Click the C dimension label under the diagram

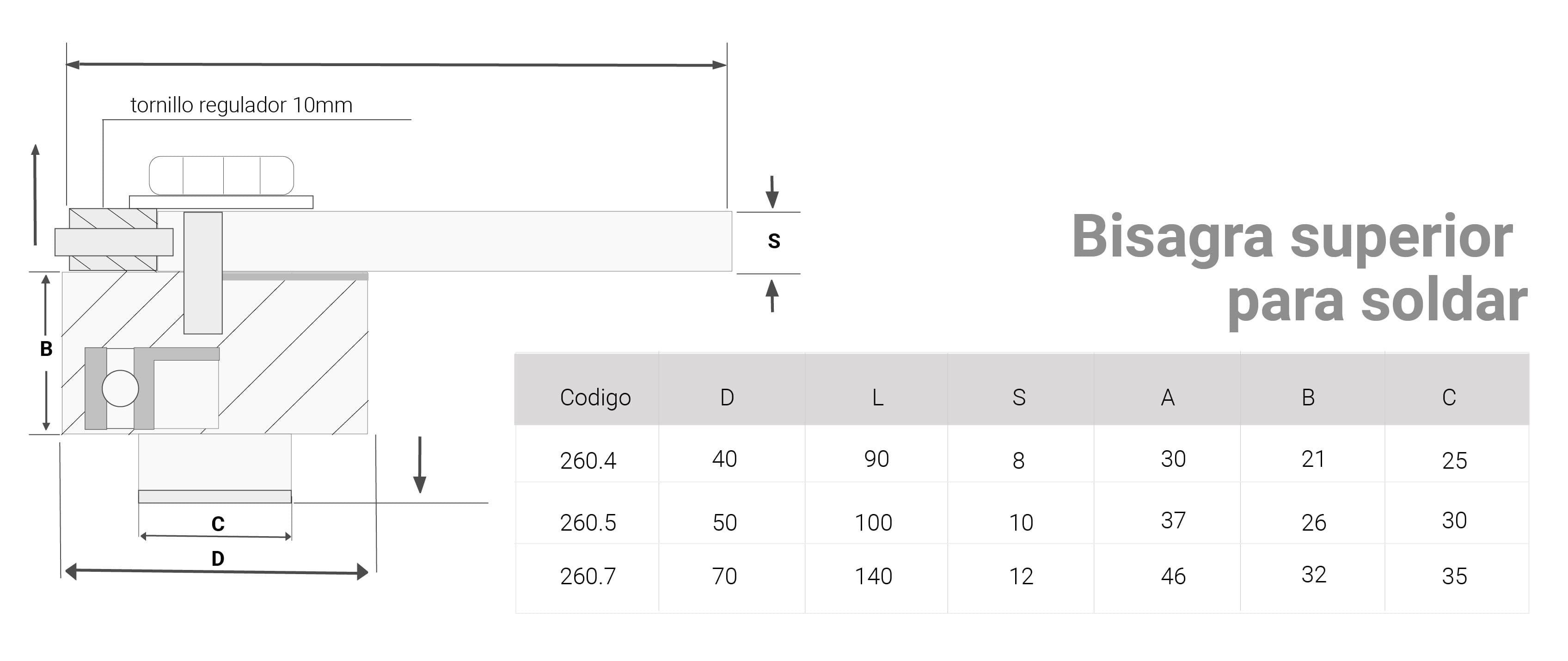(x=218, y=523)
